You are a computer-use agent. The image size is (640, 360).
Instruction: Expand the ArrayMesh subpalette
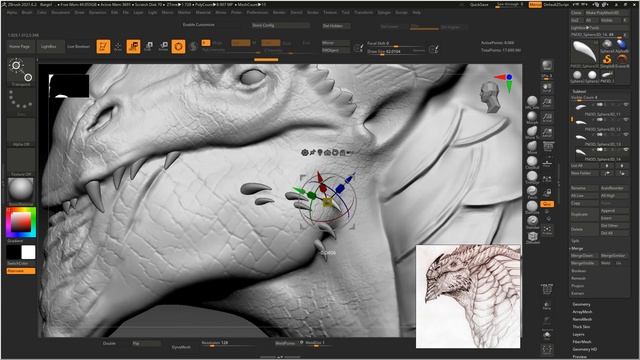(x=582, y=312)
